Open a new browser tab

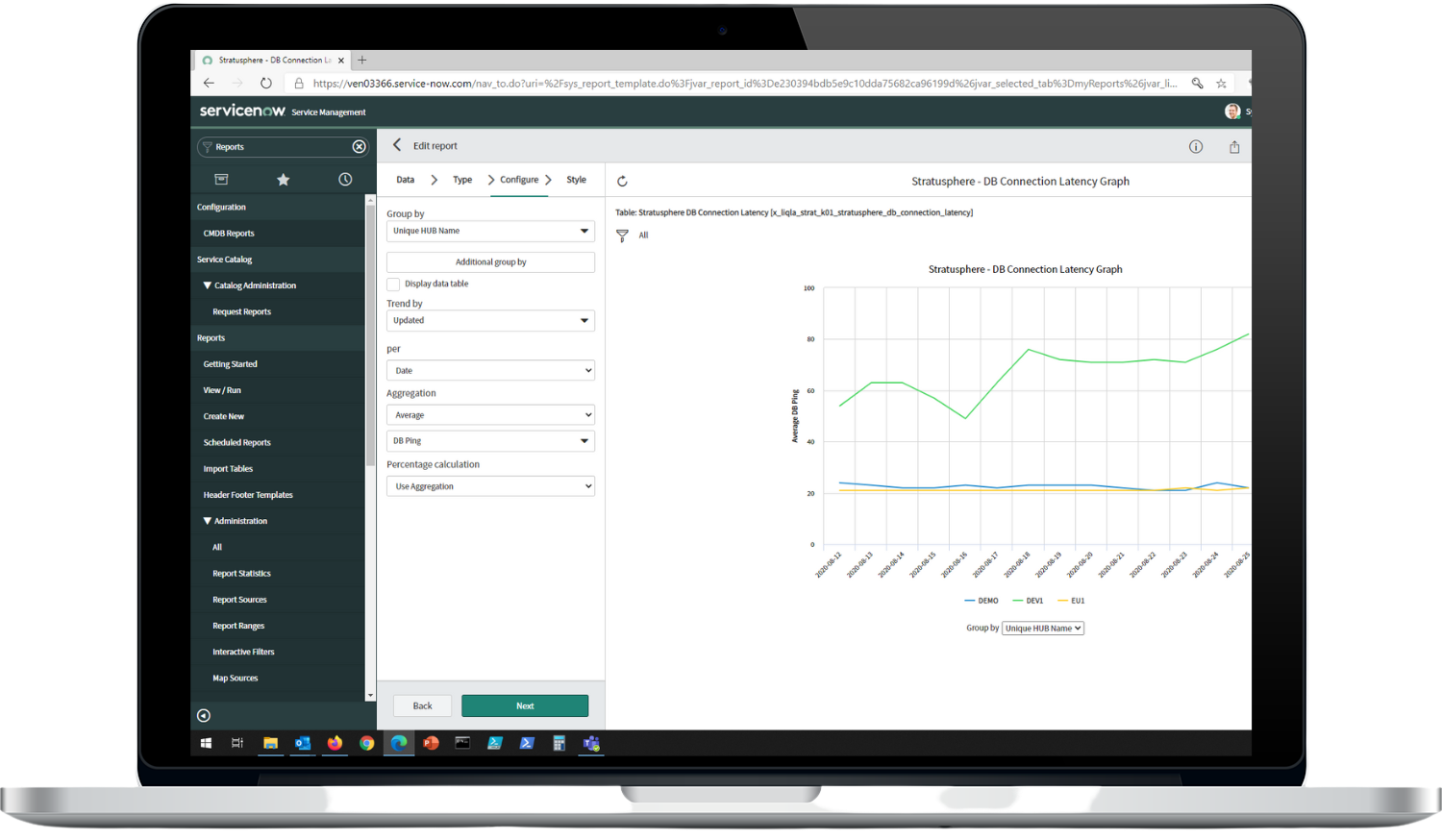click(362, 60)
